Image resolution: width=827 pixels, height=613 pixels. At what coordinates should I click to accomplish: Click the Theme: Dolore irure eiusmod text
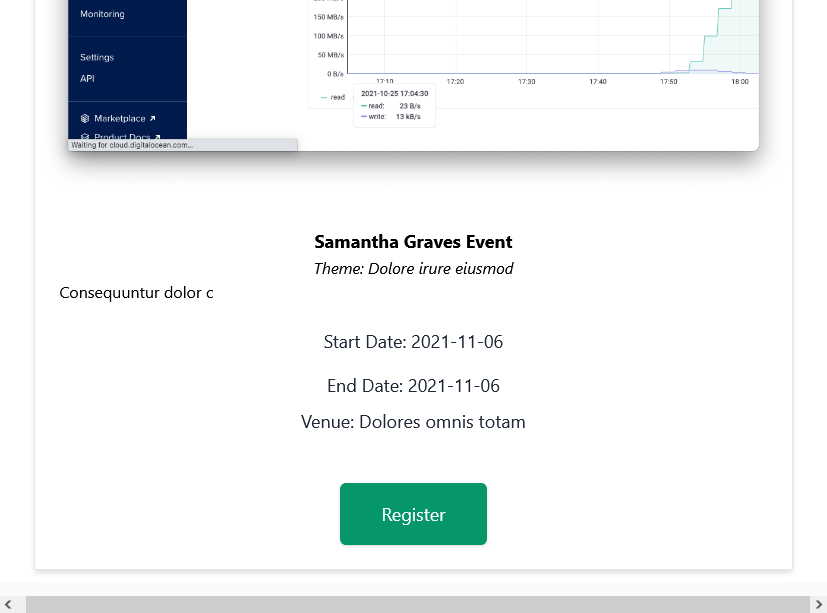[413, 269]
